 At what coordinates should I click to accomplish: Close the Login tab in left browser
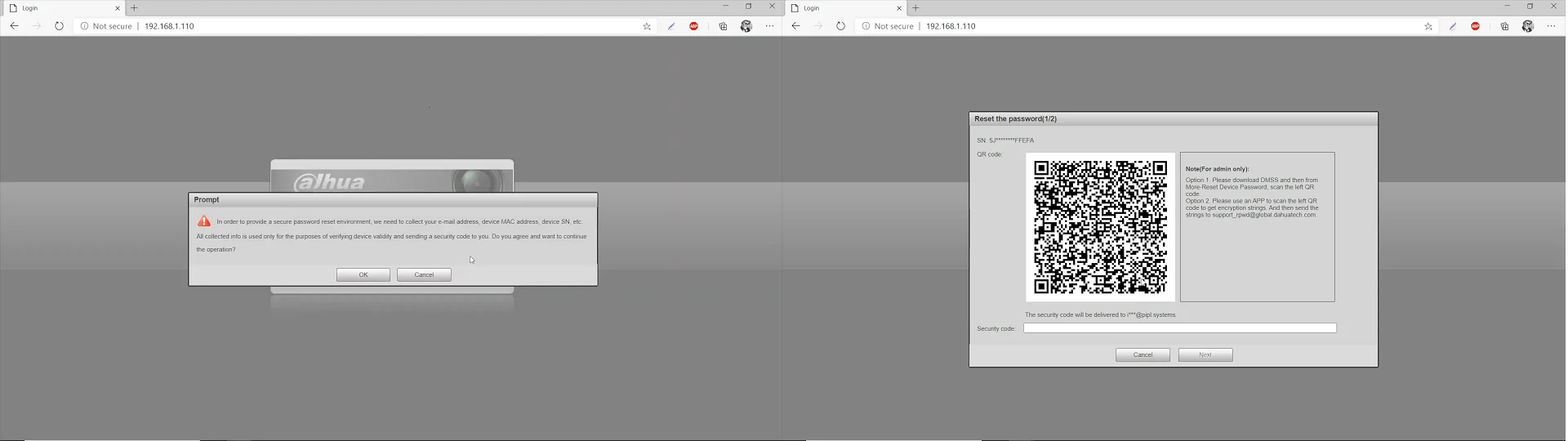tap(117, 8)
